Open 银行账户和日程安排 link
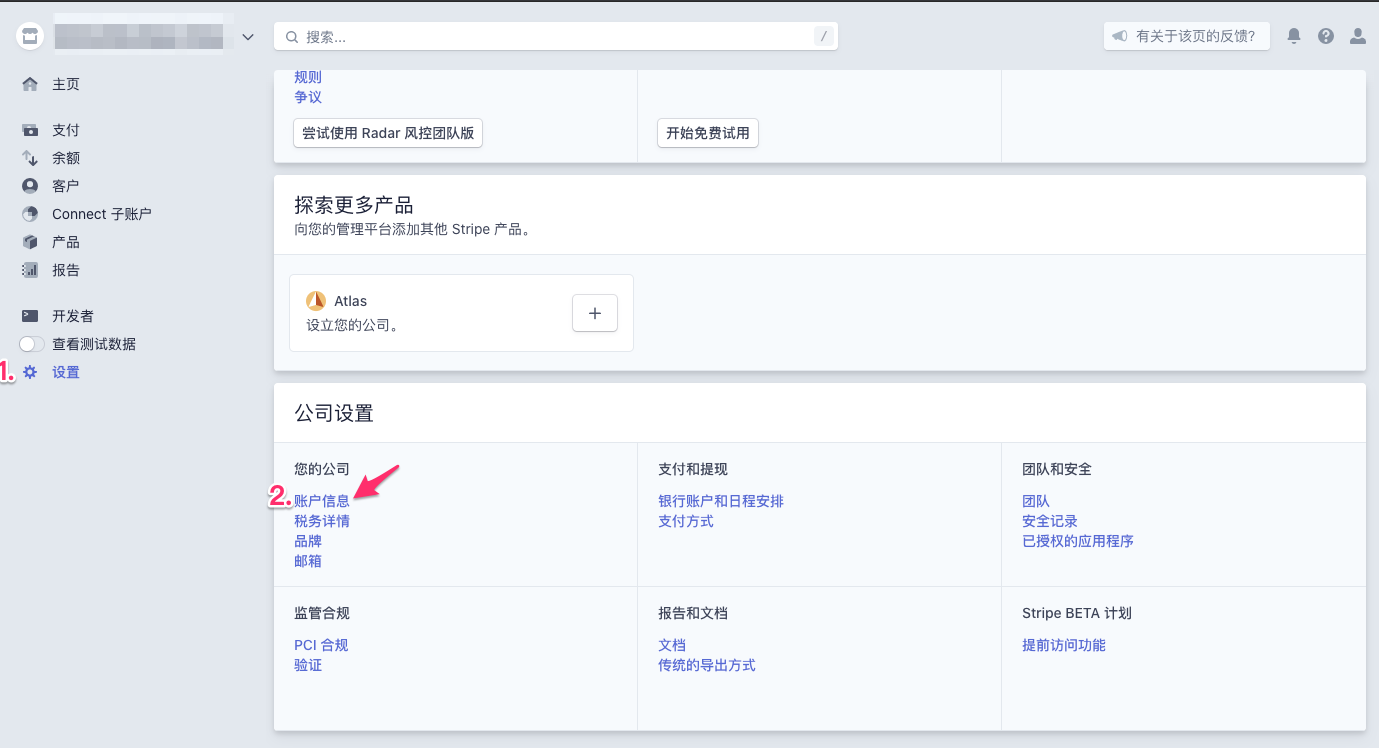Image resolution: width=1379 pixels, height=748 pixels. (721, 501)
